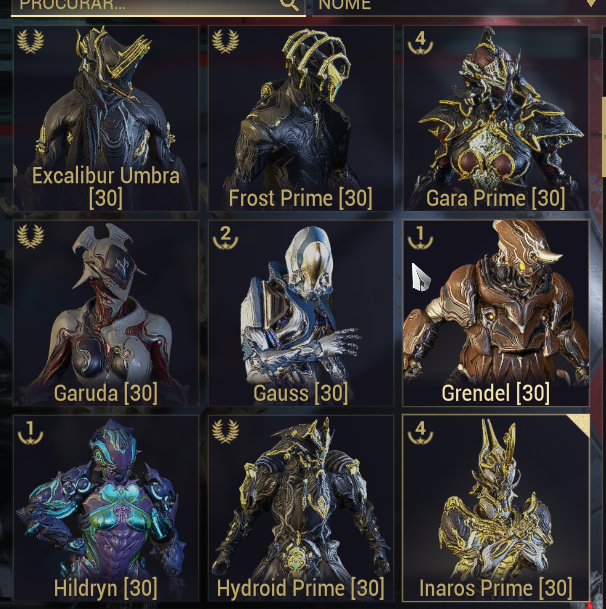Screen dimensions: 606x609
Task: Expand sort options via dropdown arrow
Action: [591, 3]
